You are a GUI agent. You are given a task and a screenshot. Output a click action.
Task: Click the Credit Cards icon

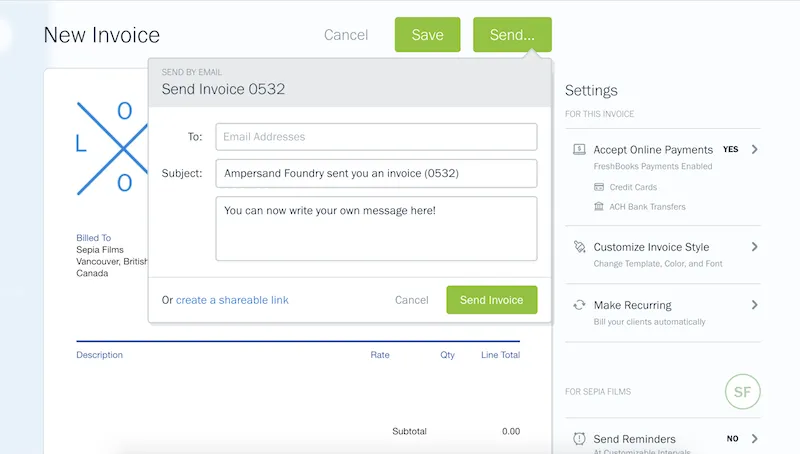[599, 187]
